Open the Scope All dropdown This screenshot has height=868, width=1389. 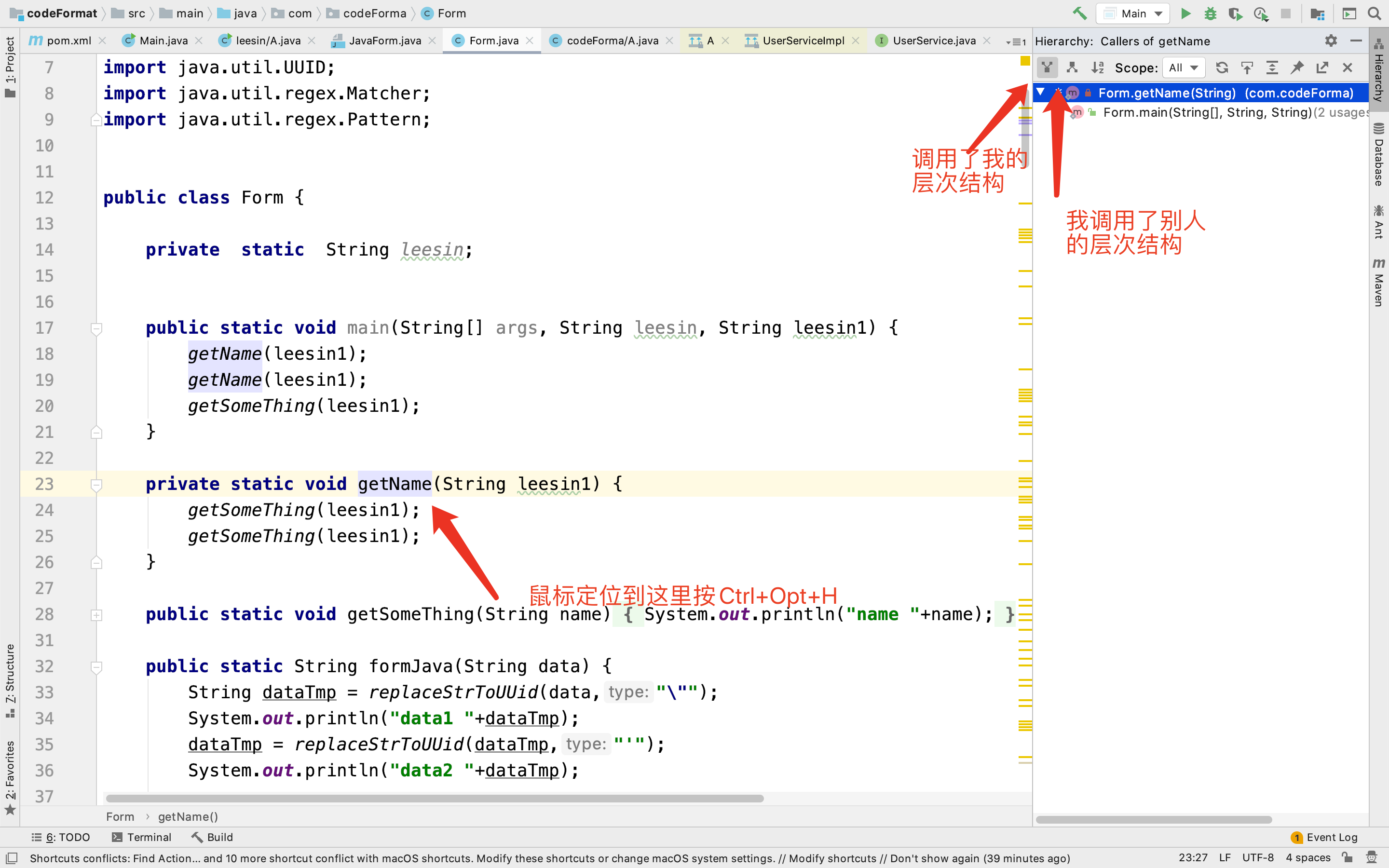pyautogui.click(x=1184, y=68)
